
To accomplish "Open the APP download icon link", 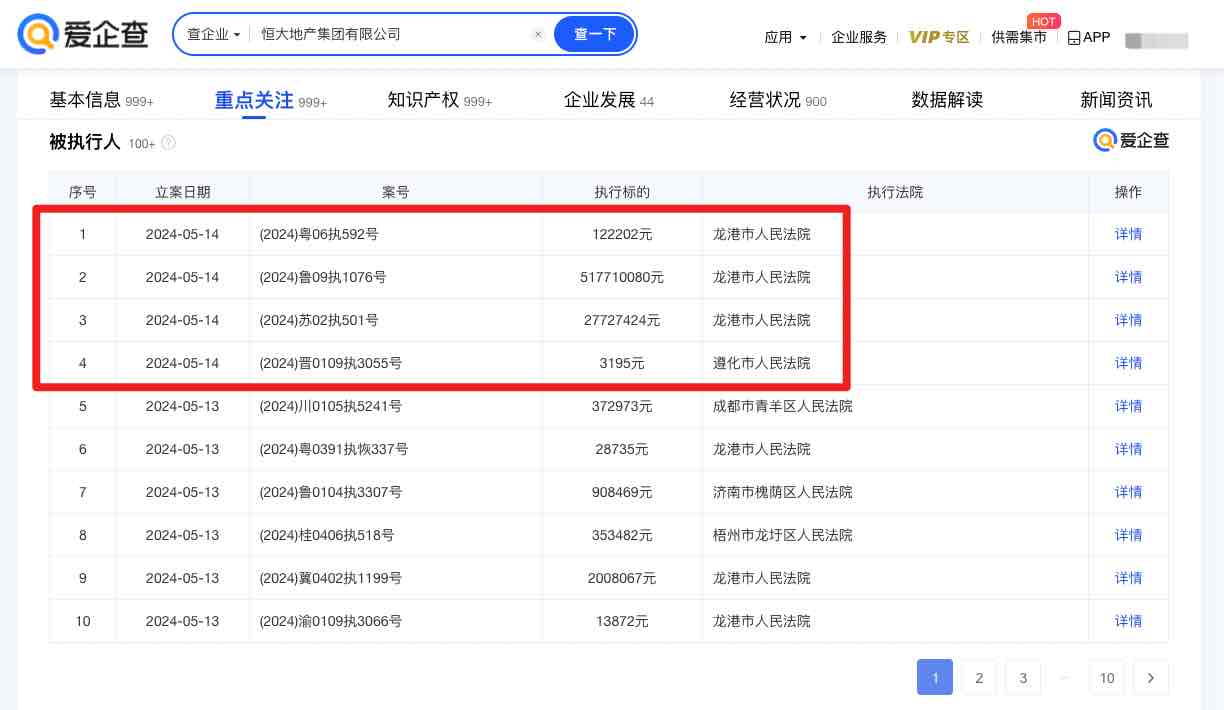I will [1089, 37].
